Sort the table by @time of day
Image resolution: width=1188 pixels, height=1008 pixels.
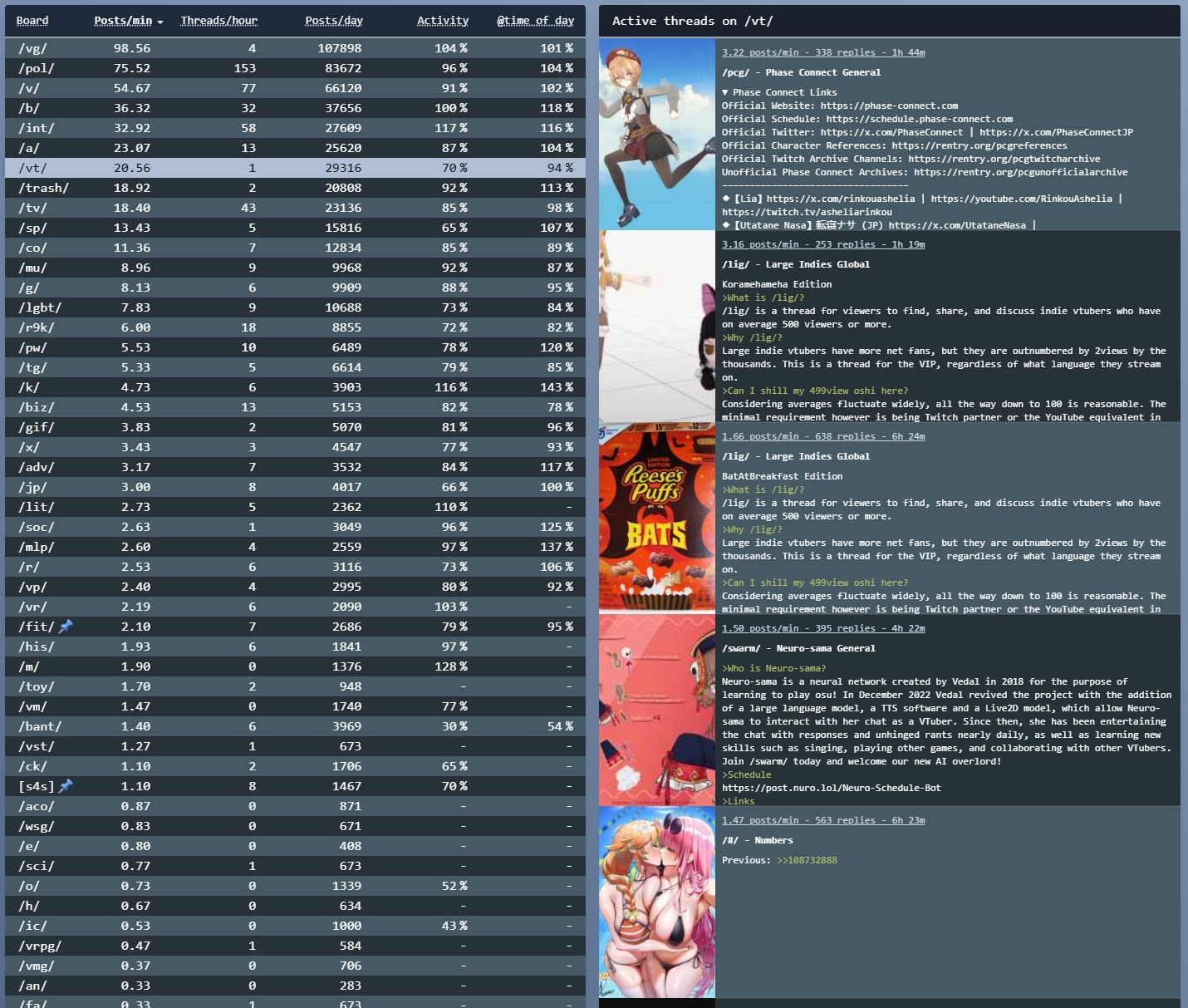[x=536, y=21]
